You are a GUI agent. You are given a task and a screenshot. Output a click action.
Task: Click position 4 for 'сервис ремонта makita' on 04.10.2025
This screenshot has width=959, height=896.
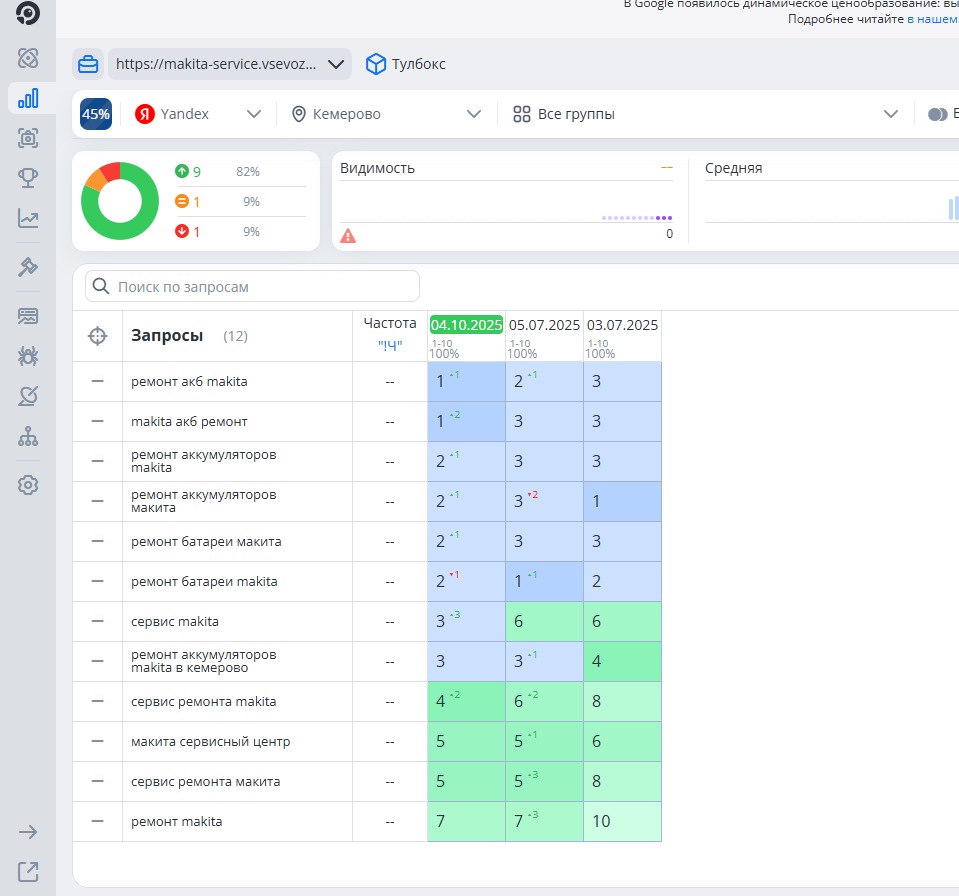pyautogui.click(x=466, y=702)
